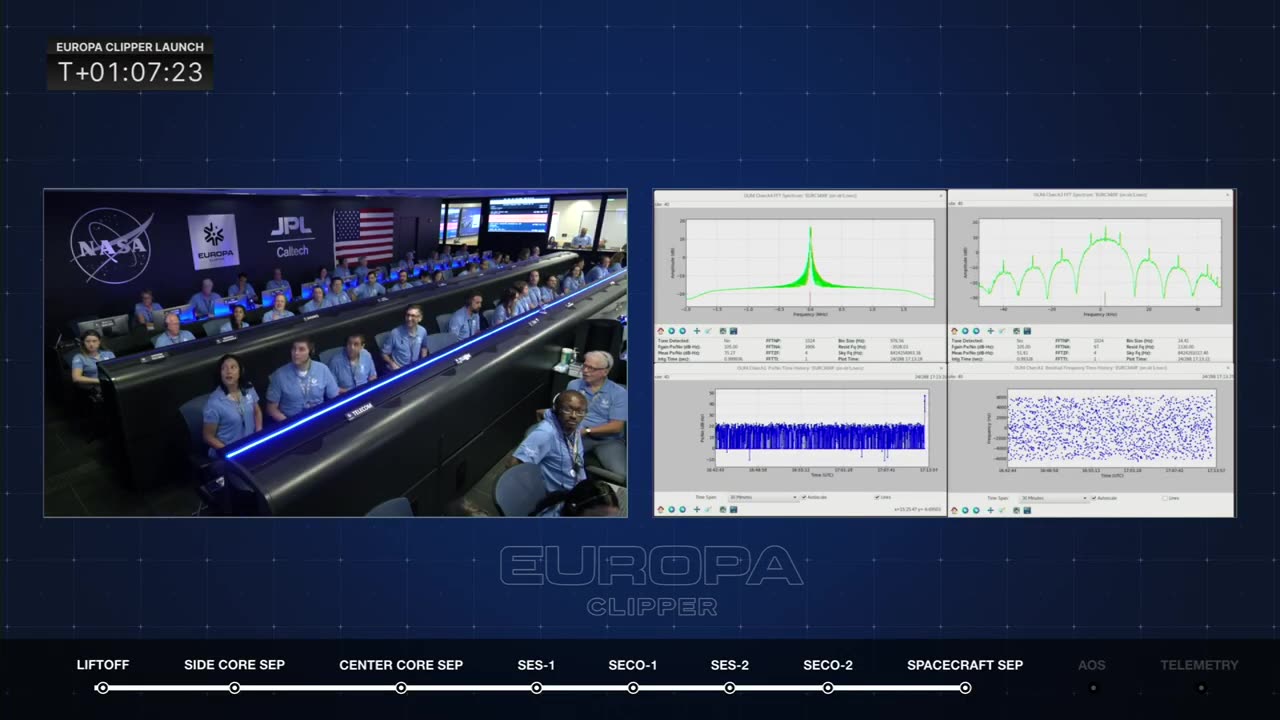Select Pan tool in left FFT Spectrum toolbar
1280x720 pixels.
pyautogui.click(x=697, y=331)
